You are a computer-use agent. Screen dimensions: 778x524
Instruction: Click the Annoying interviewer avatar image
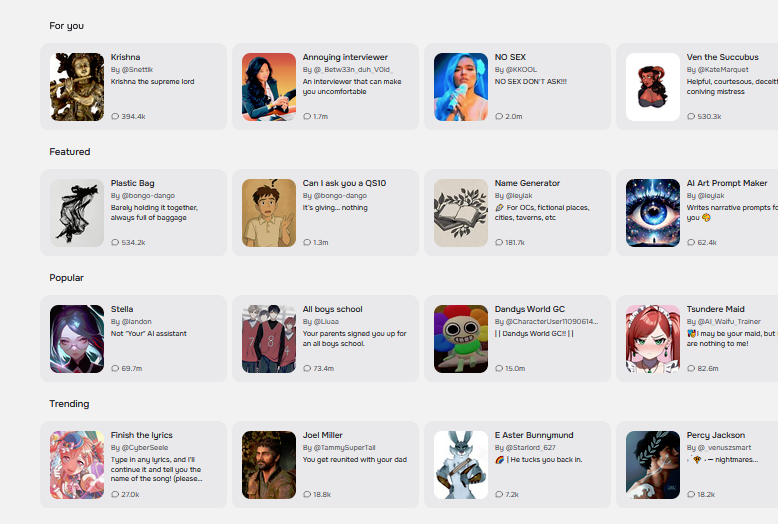point(269,87)
